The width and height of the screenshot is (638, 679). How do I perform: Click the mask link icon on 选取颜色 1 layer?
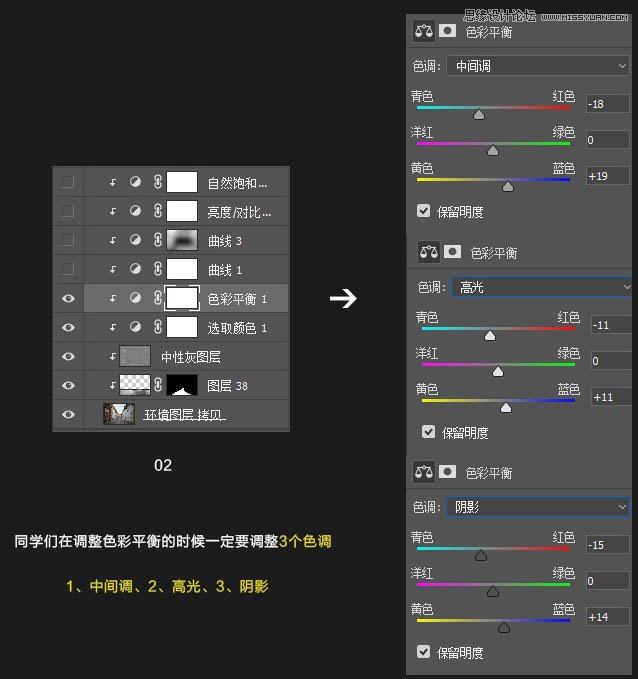pos(158,327)
